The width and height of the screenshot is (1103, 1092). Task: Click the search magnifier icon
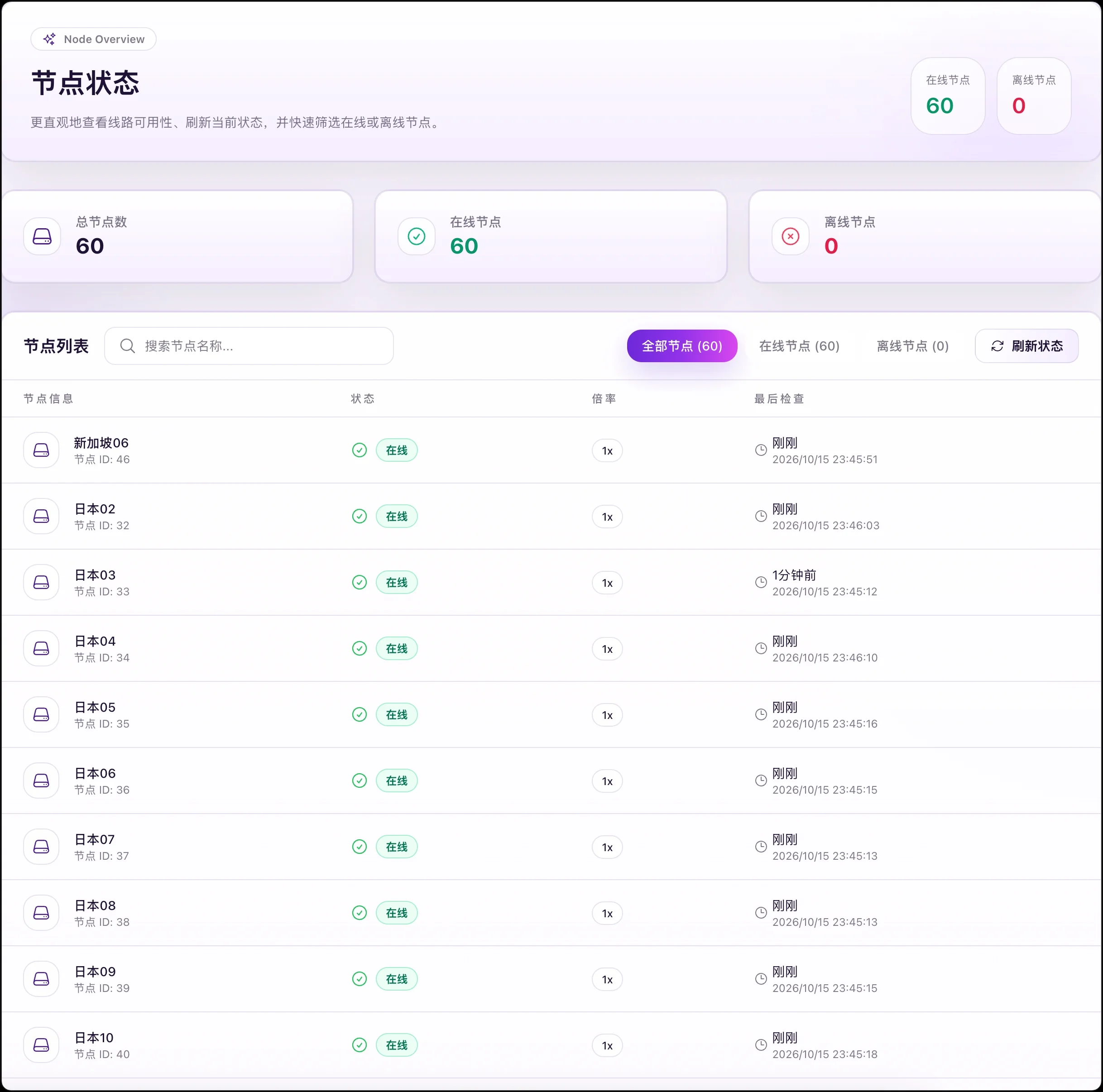coord(128,346)
